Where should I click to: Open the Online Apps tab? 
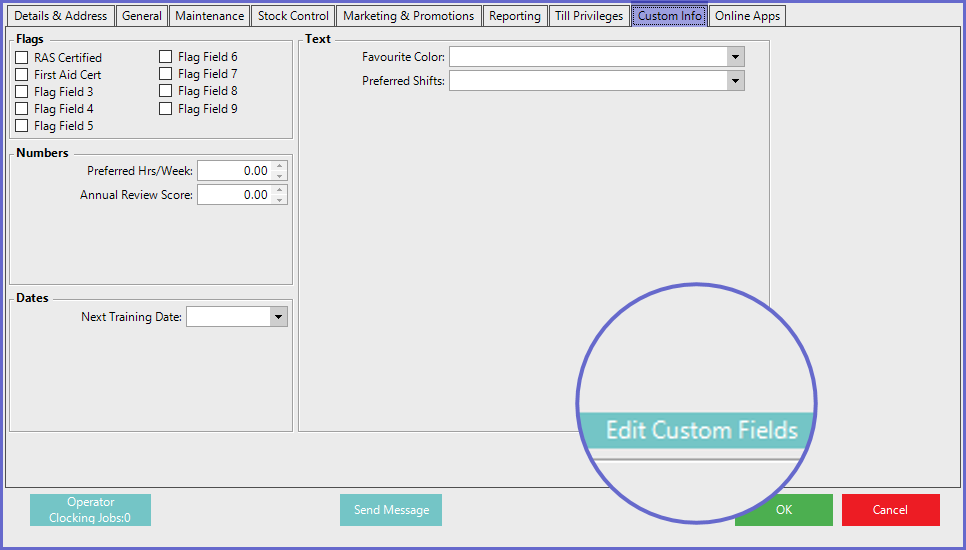click(x=746, y=16)
